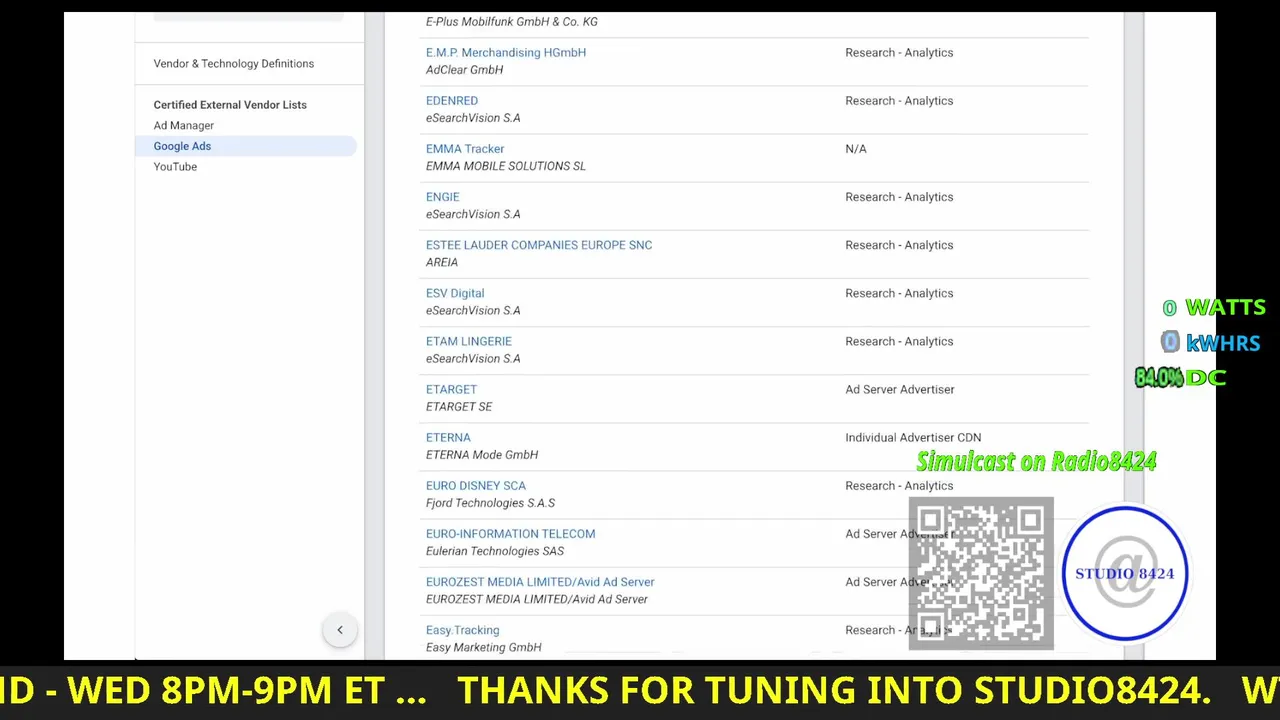Open EDENRED vendor link
The width and height of the screenshot is (1280, 720).
pos(452,101)
